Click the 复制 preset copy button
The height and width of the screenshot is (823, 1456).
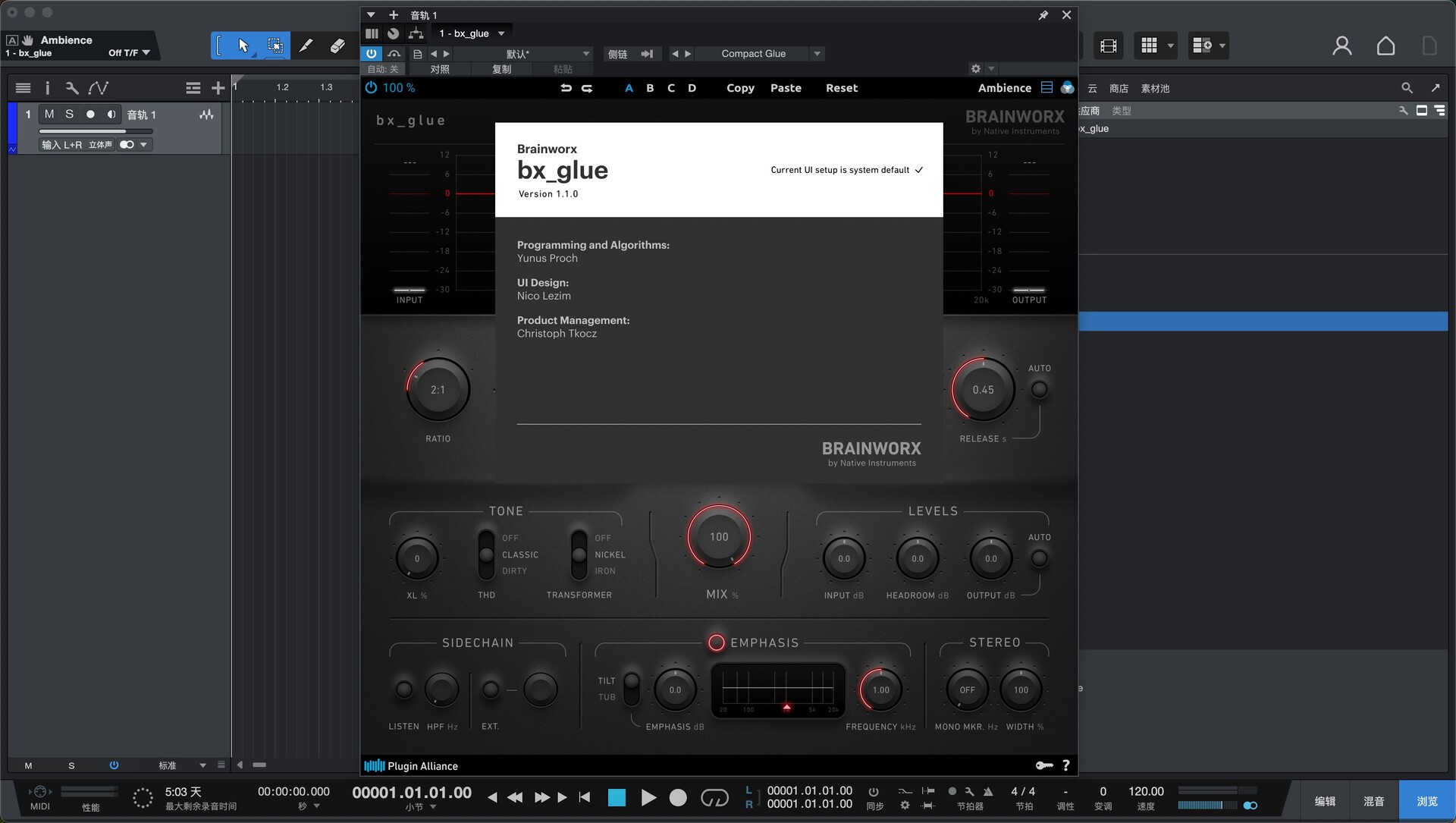point(501,69)
